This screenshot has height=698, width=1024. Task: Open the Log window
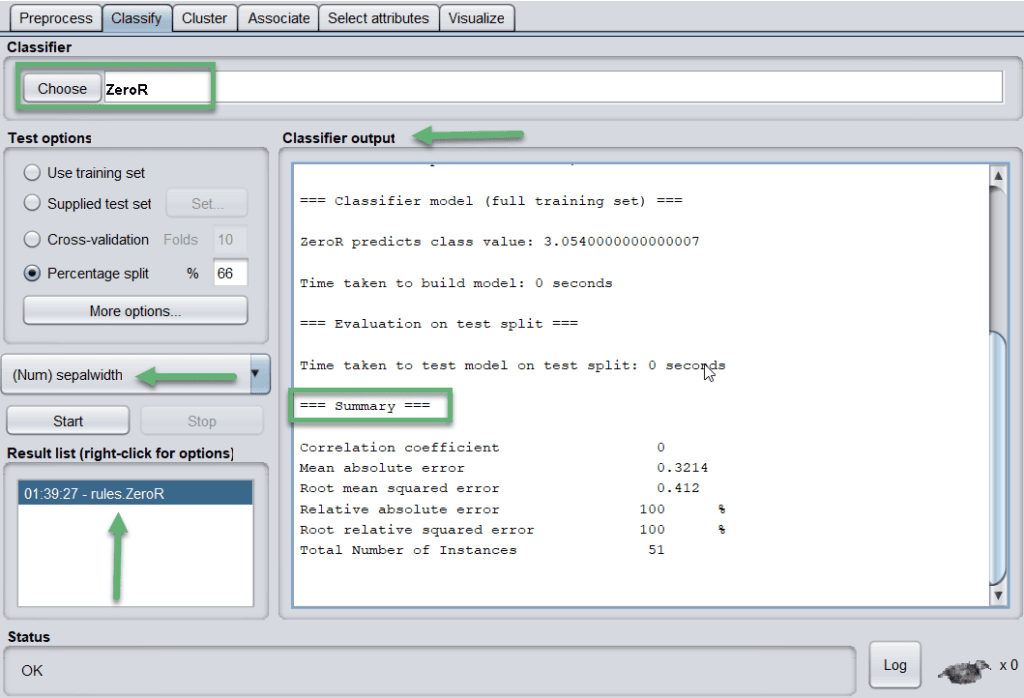(x=895, y=665)
